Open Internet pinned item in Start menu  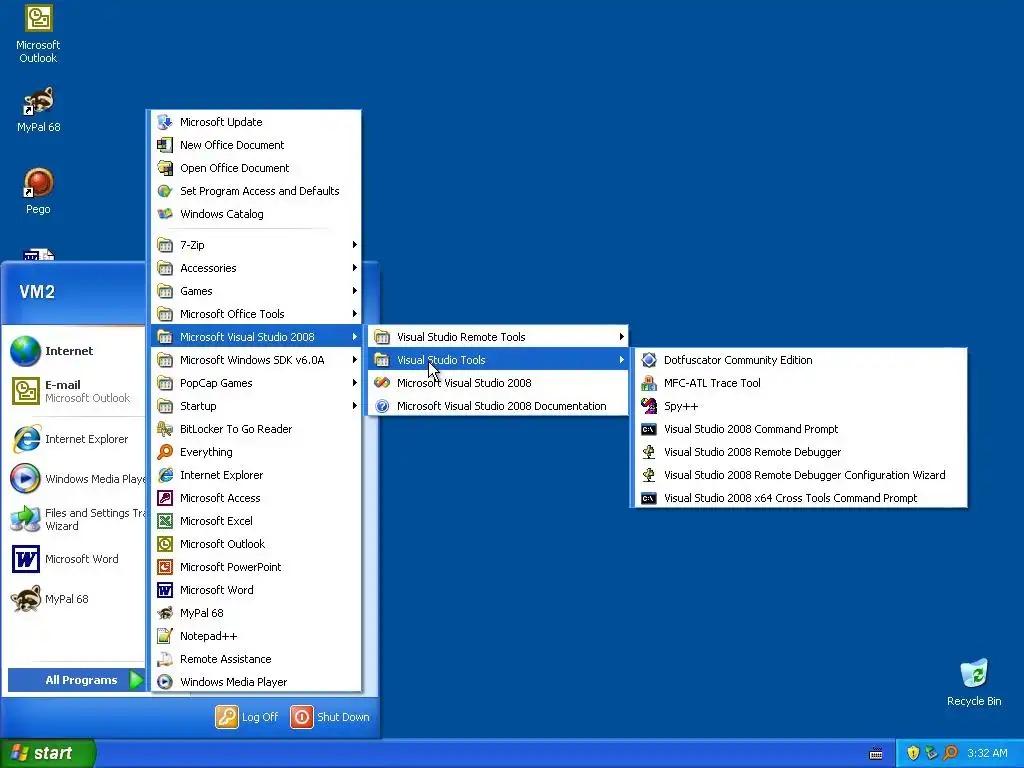coord(74,351)
